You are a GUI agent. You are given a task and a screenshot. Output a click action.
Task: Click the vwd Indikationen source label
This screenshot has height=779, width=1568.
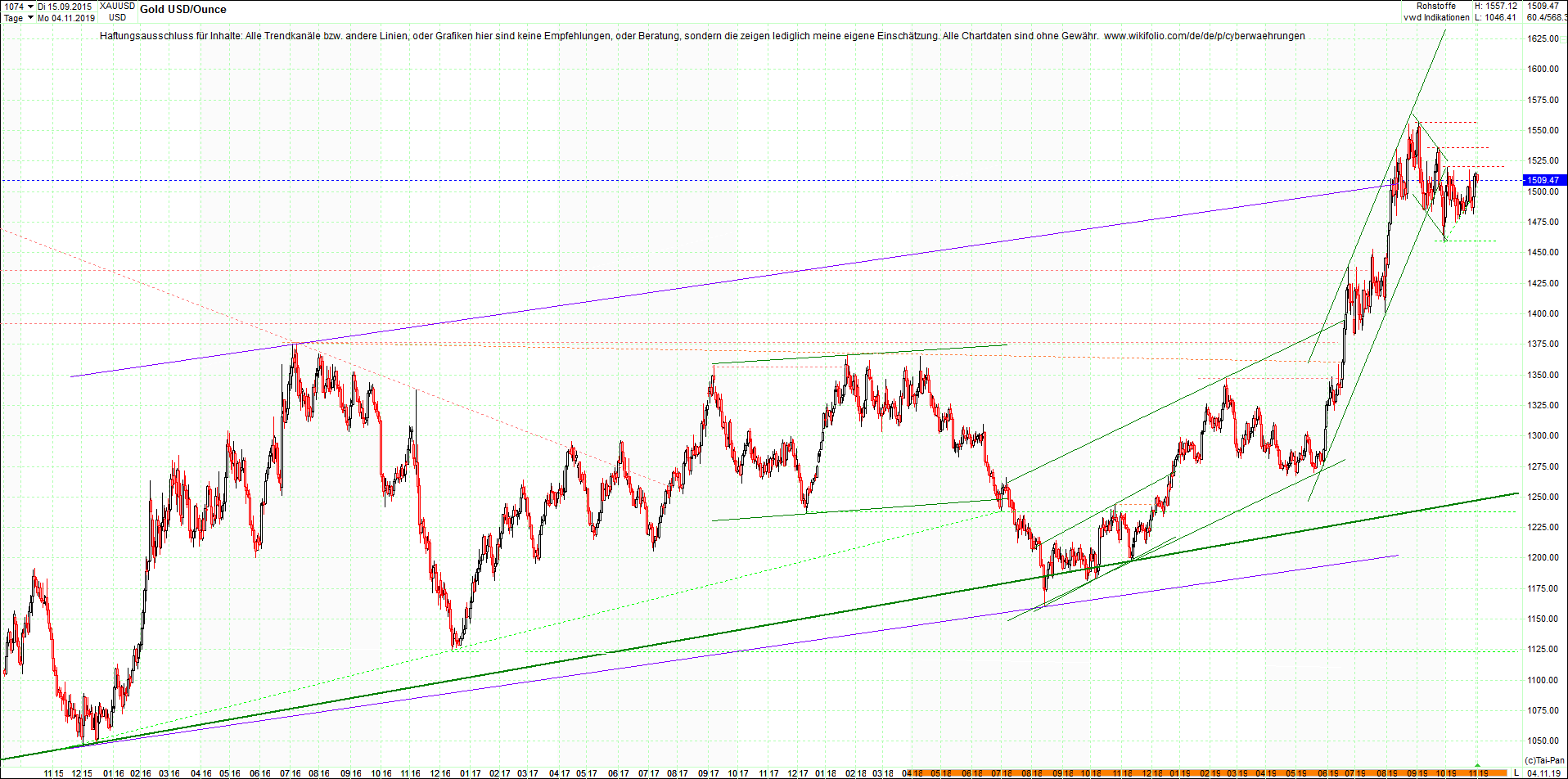1436,17
